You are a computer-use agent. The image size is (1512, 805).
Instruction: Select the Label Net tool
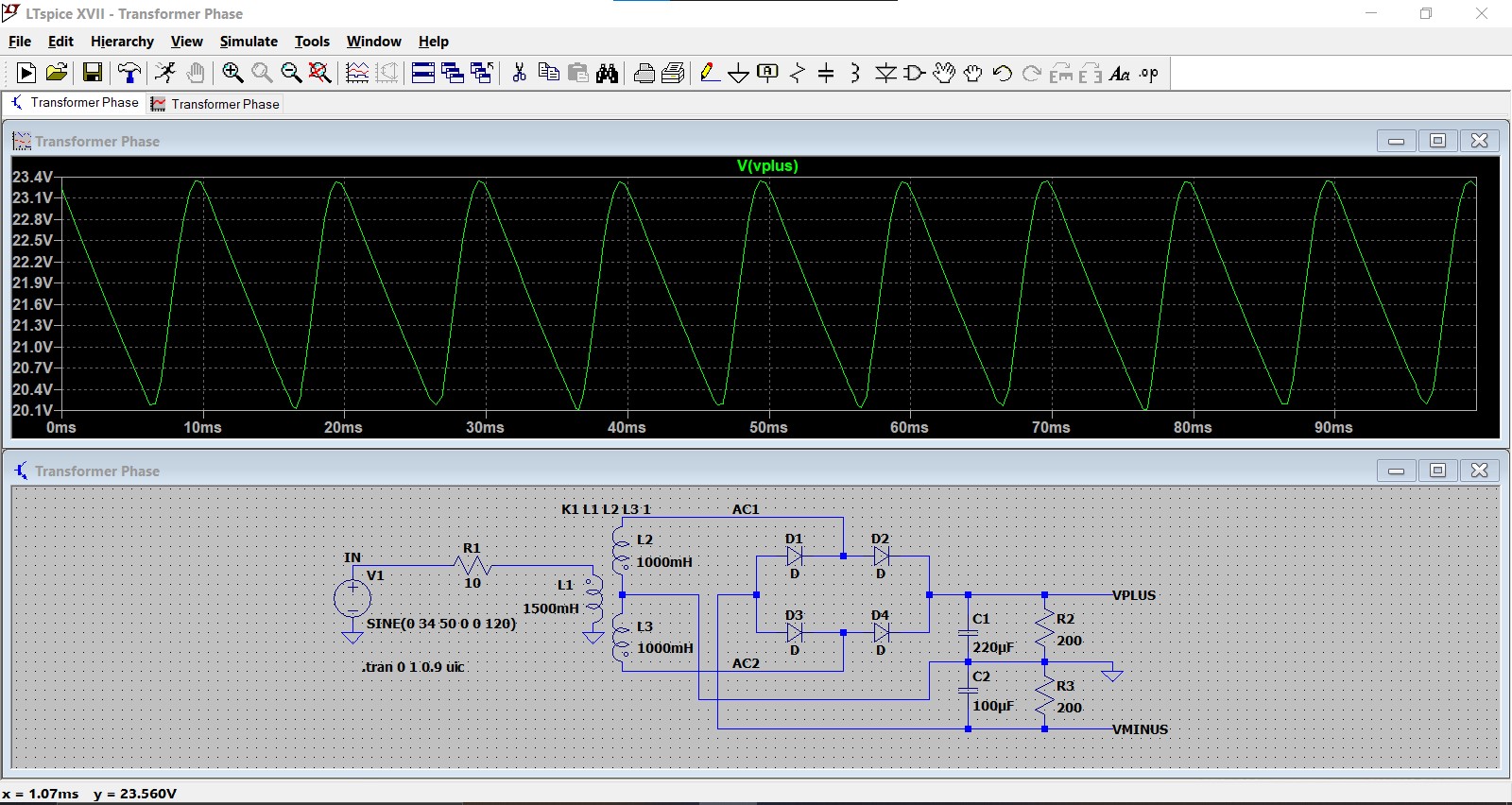coord(768,73)
